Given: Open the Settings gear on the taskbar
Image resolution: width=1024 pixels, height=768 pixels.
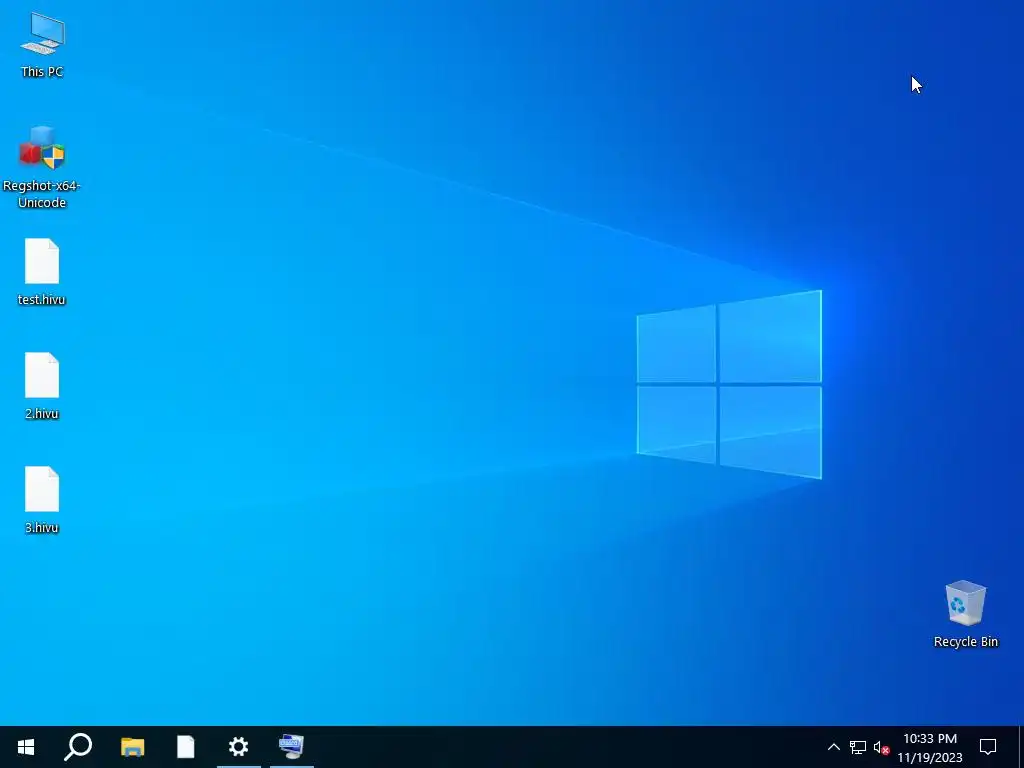Looking at the screenshot, I should (x=238, y=747).
